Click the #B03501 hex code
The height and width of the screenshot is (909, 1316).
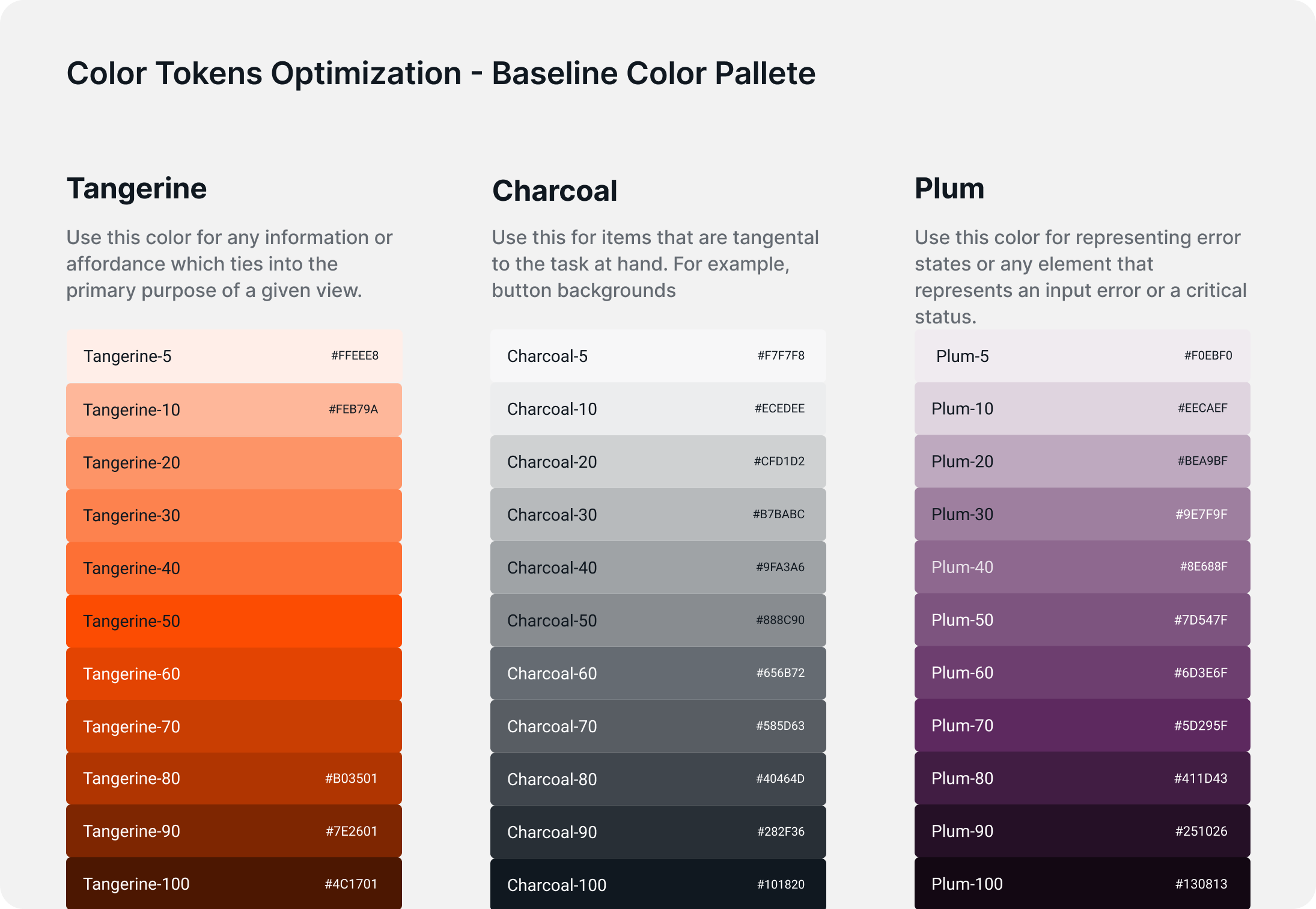(351, 779)
